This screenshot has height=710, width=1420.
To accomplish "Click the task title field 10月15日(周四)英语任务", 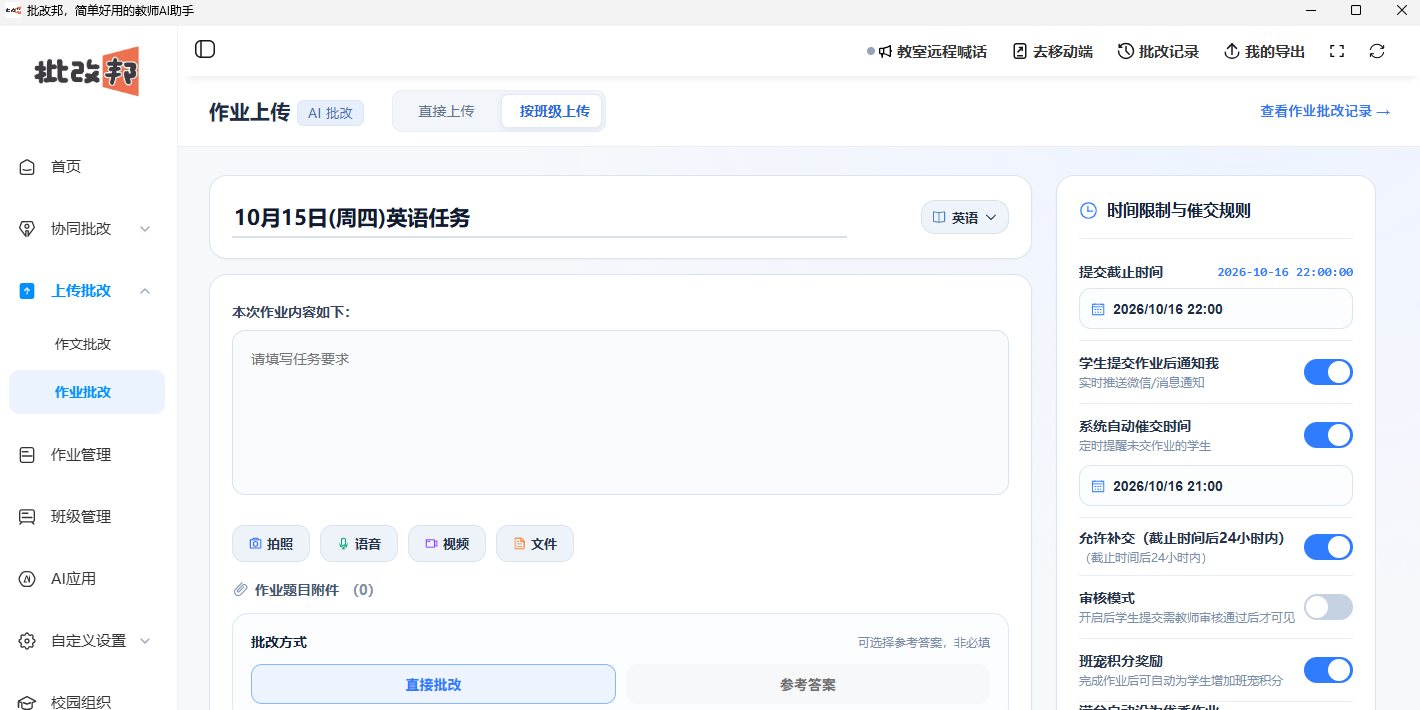I will [x=539, y=218].
